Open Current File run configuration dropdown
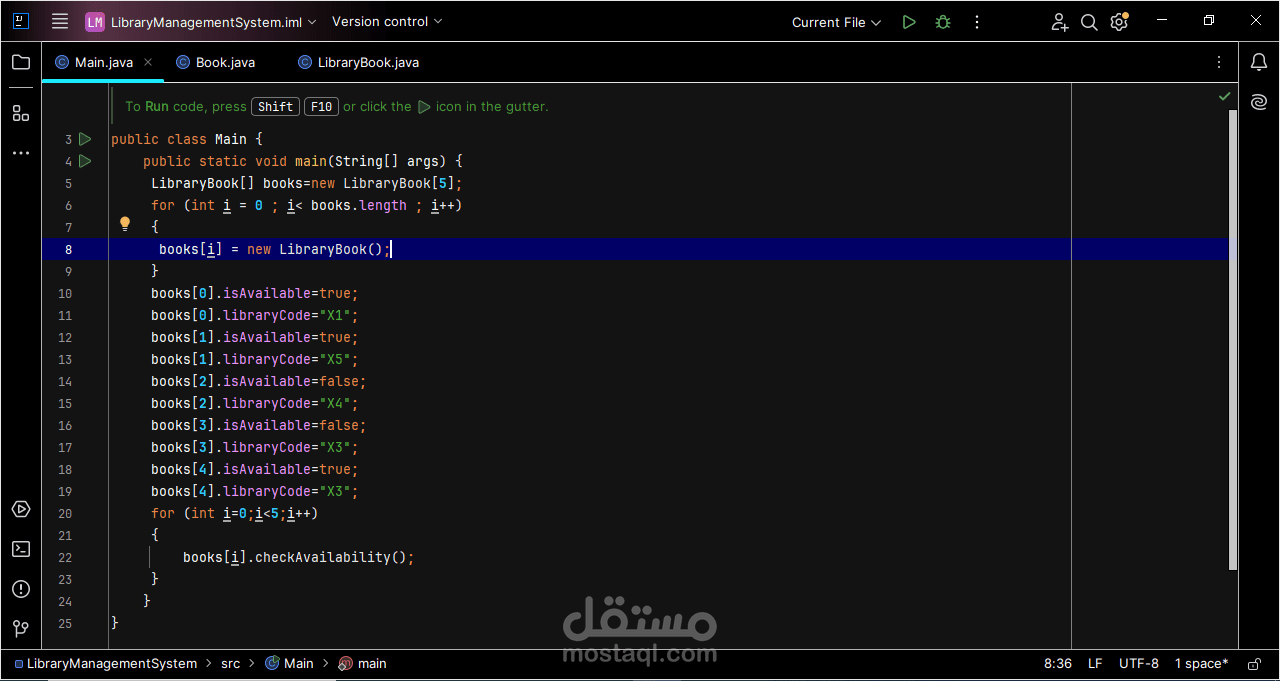Image resolution: width=1280 pixels, height=681 pixels. [836, 22]
